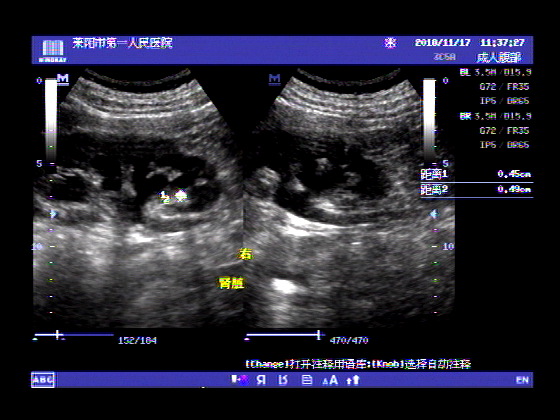Click the yellow 右 annotation label
This screenshot has height=420, width=560.
(246, 254)
